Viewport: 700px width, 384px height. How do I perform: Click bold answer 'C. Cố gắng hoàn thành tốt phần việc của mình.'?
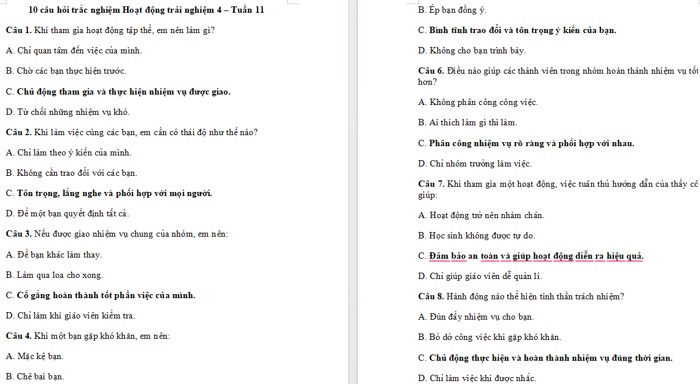pos(100,295)
